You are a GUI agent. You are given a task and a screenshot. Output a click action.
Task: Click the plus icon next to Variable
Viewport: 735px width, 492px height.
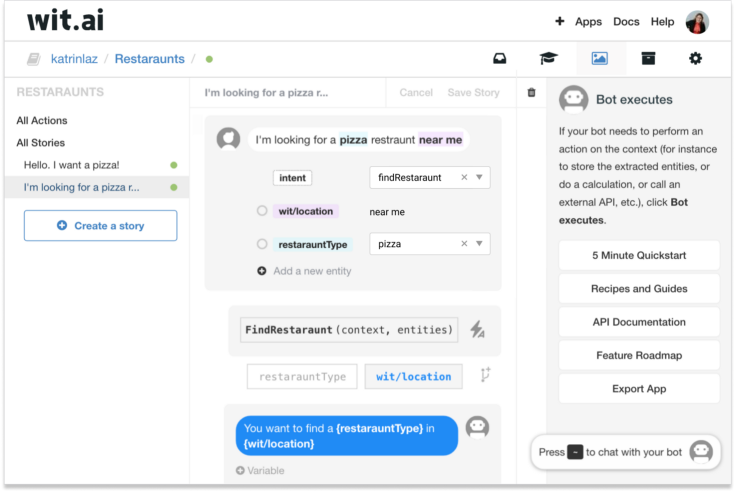coord(240,470)
